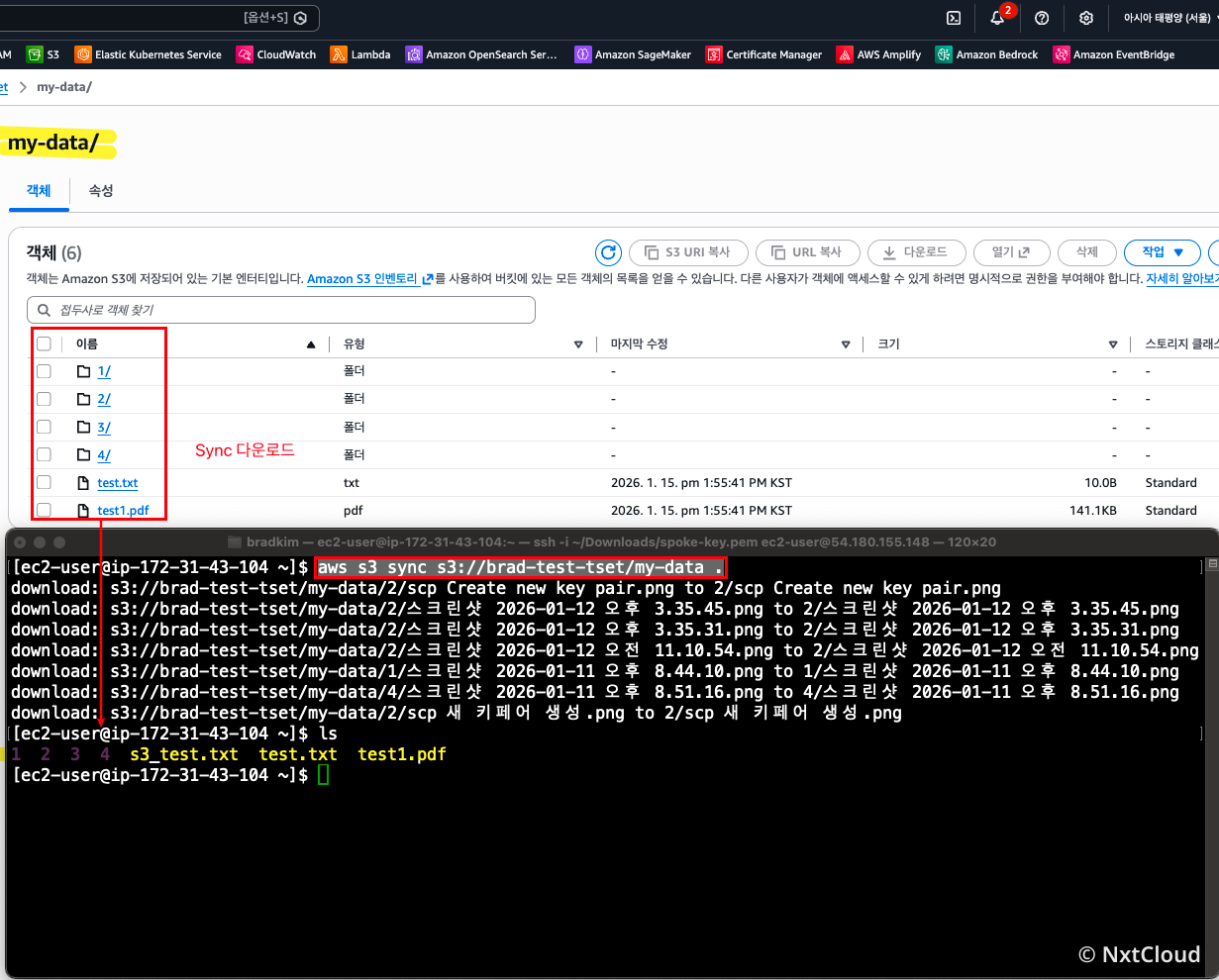Open folder link 2/
The image size is (1219, 980).
104,399
